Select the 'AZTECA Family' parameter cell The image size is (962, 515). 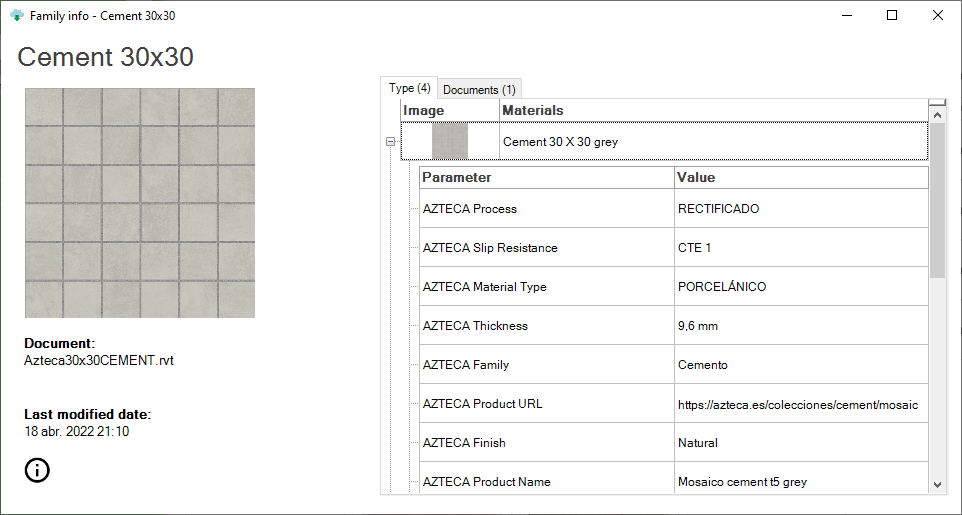click(x=547, y=365)
